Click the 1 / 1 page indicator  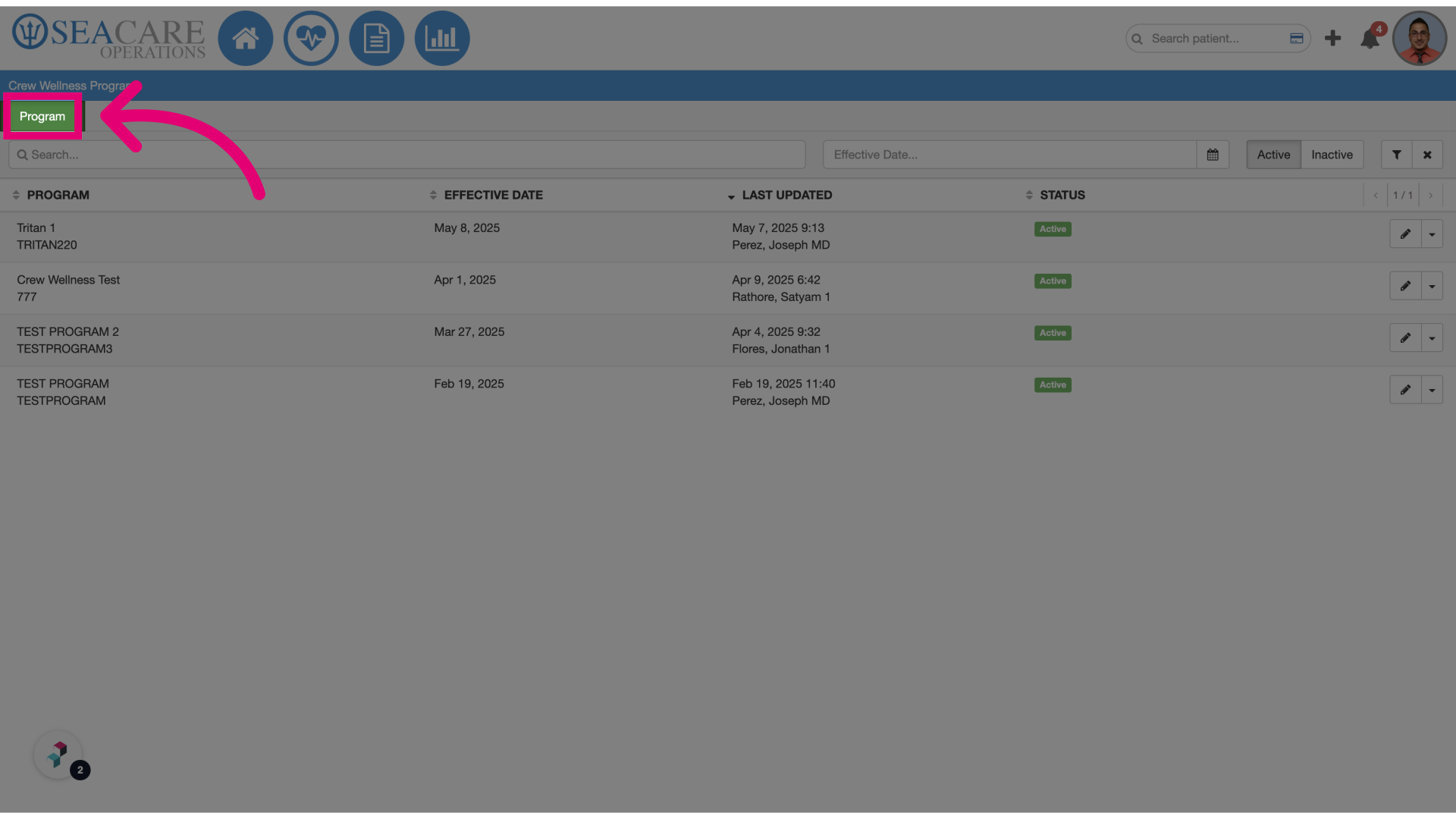[1403, 196]
